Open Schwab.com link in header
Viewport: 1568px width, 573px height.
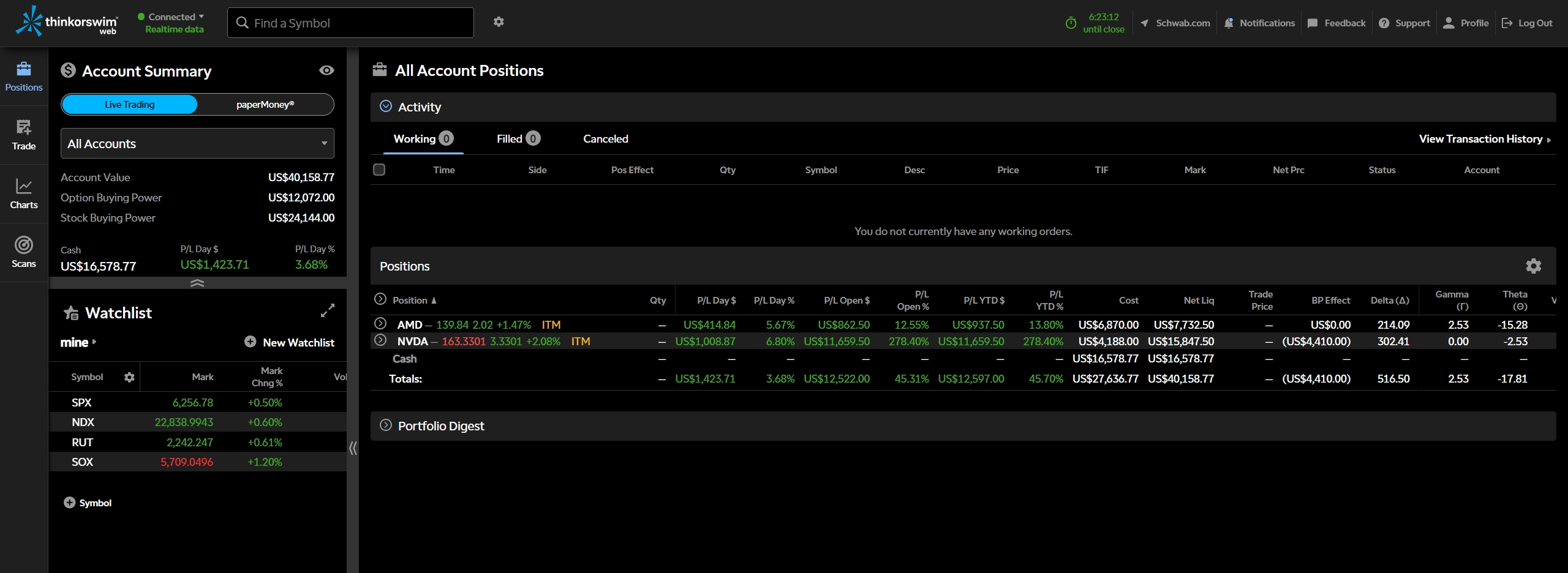click(x=1175, y=23)
